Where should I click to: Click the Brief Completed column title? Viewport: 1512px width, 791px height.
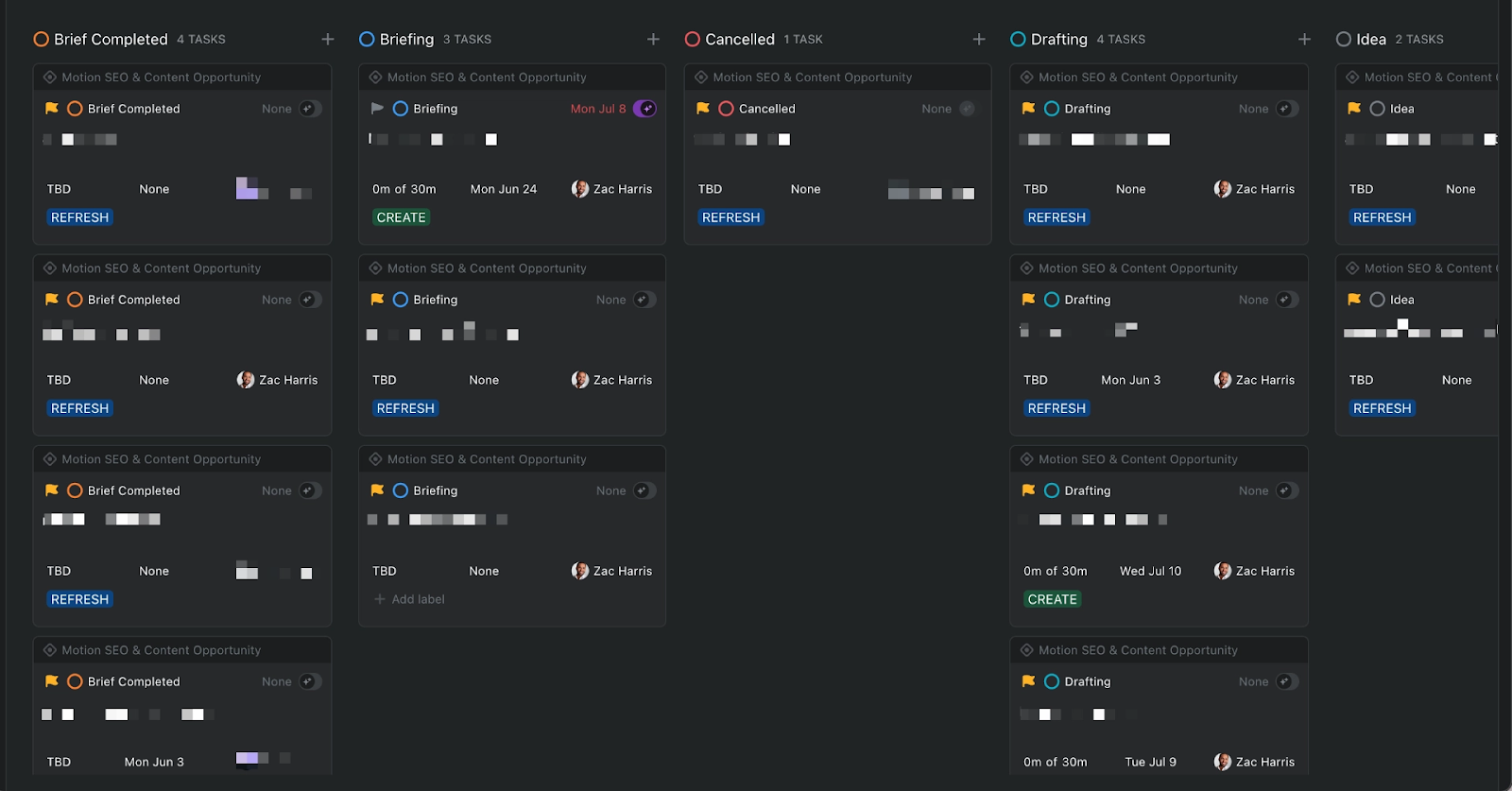pos(111,39)
